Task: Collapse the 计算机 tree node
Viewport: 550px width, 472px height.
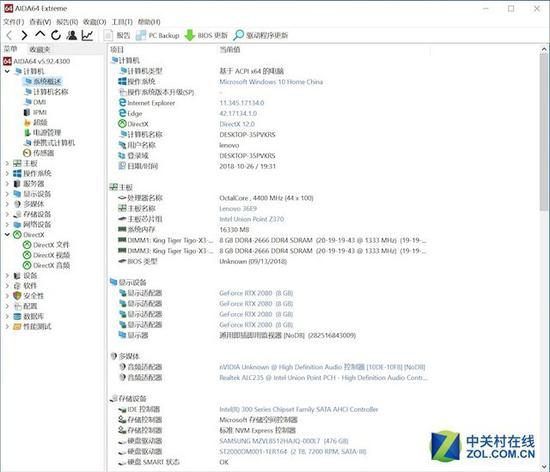Action: (x=7, y=71)
